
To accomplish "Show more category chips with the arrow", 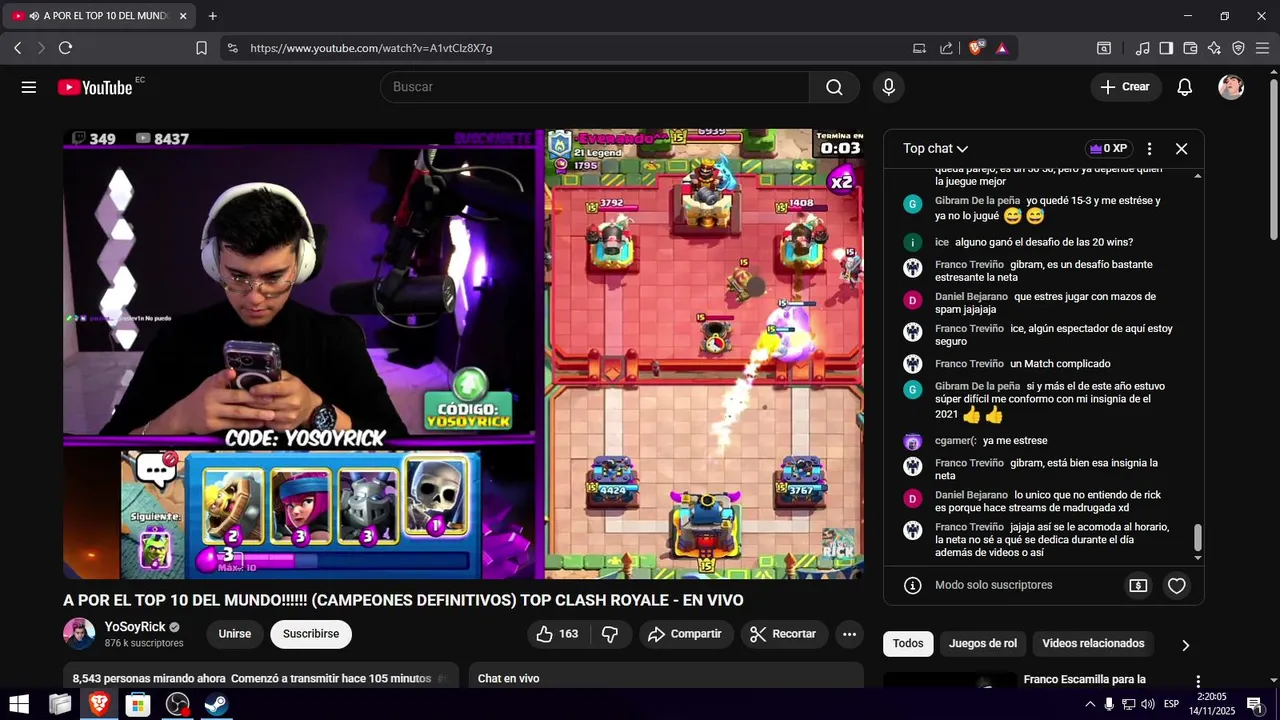I will 1185,645.
